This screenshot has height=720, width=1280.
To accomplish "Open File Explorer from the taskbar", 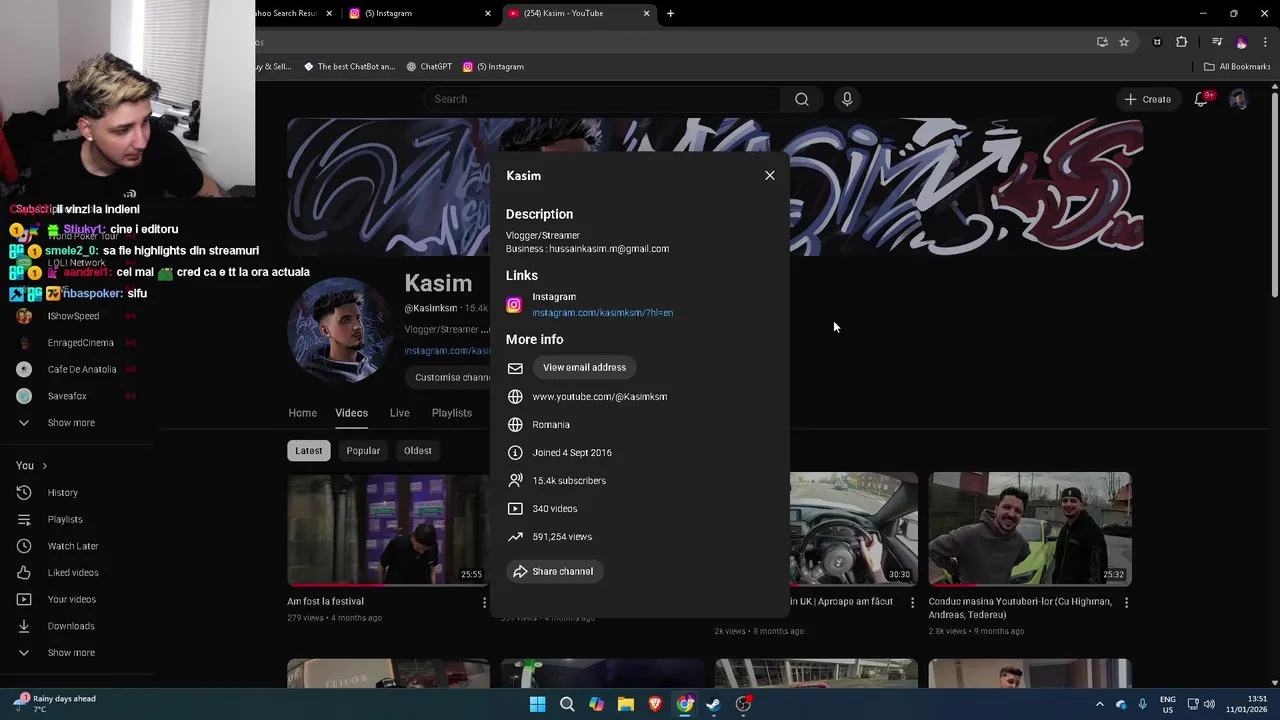I will pos(626,705).
